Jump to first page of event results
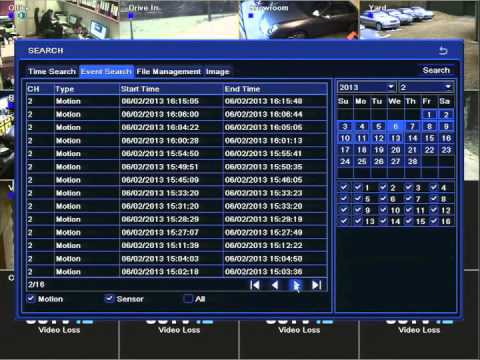Image resolution: width=480 pixels, height=360 pixels. click(x=255, y=285)
